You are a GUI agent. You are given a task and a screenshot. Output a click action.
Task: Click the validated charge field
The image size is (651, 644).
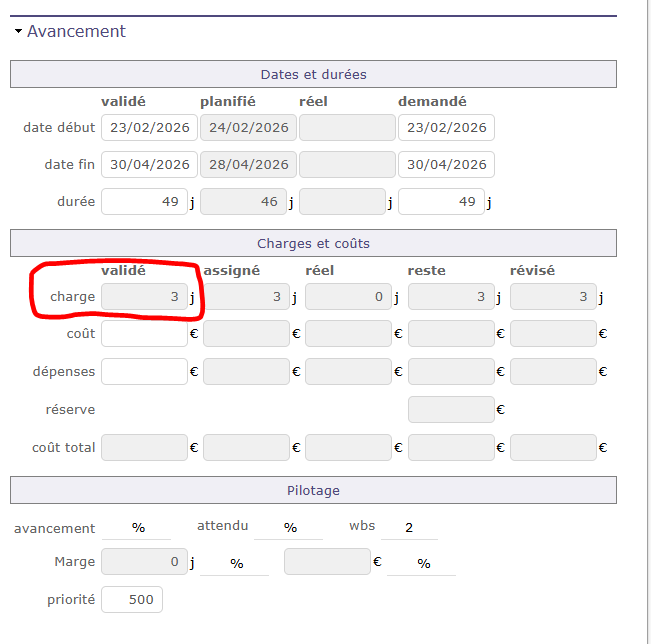point(144,297)
